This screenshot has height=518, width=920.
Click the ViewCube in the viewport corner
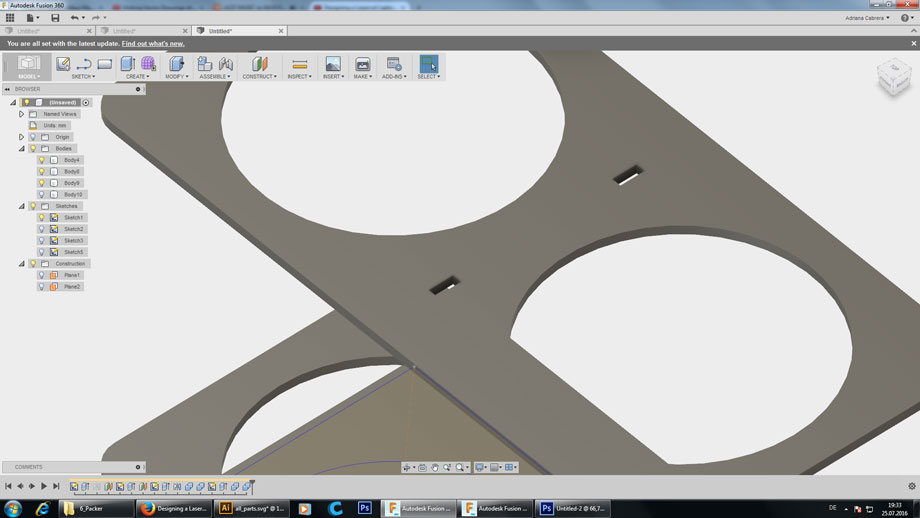pyautogui.click(x=894, y=79)
